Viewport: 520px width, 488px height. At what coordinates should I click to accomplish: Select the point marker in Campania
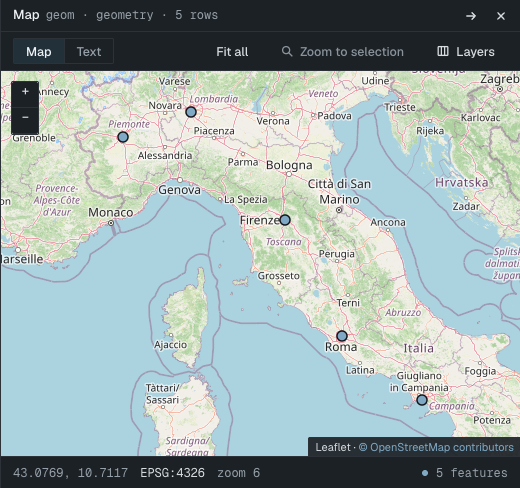422,400
